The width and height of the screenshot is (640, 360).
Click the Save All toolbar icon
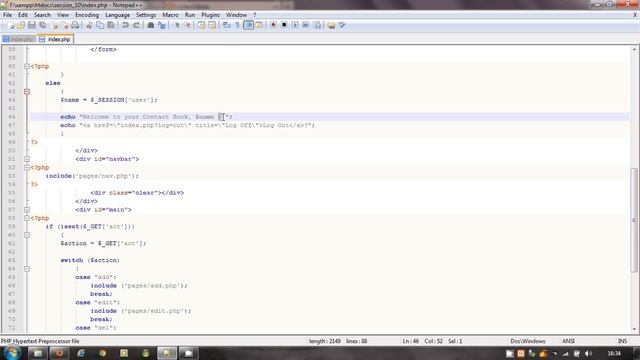tap(42, 25)
